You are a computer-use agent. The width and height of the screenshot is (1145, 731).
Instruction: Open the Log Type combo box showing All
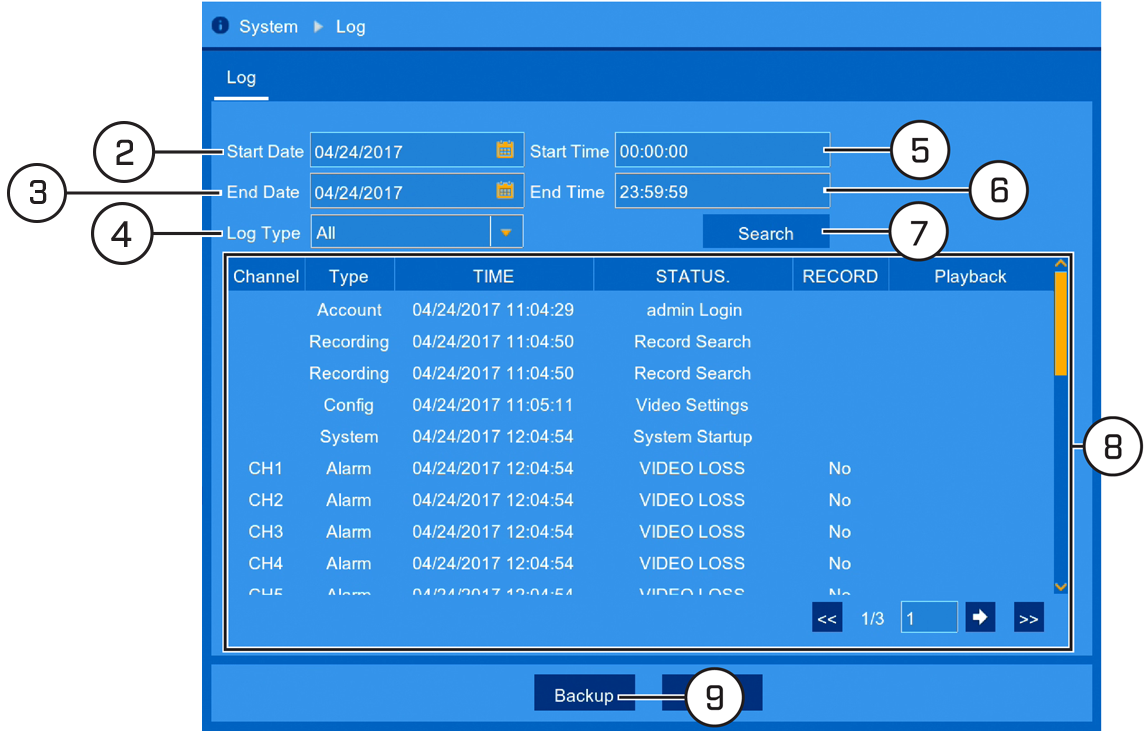point(417,233)
